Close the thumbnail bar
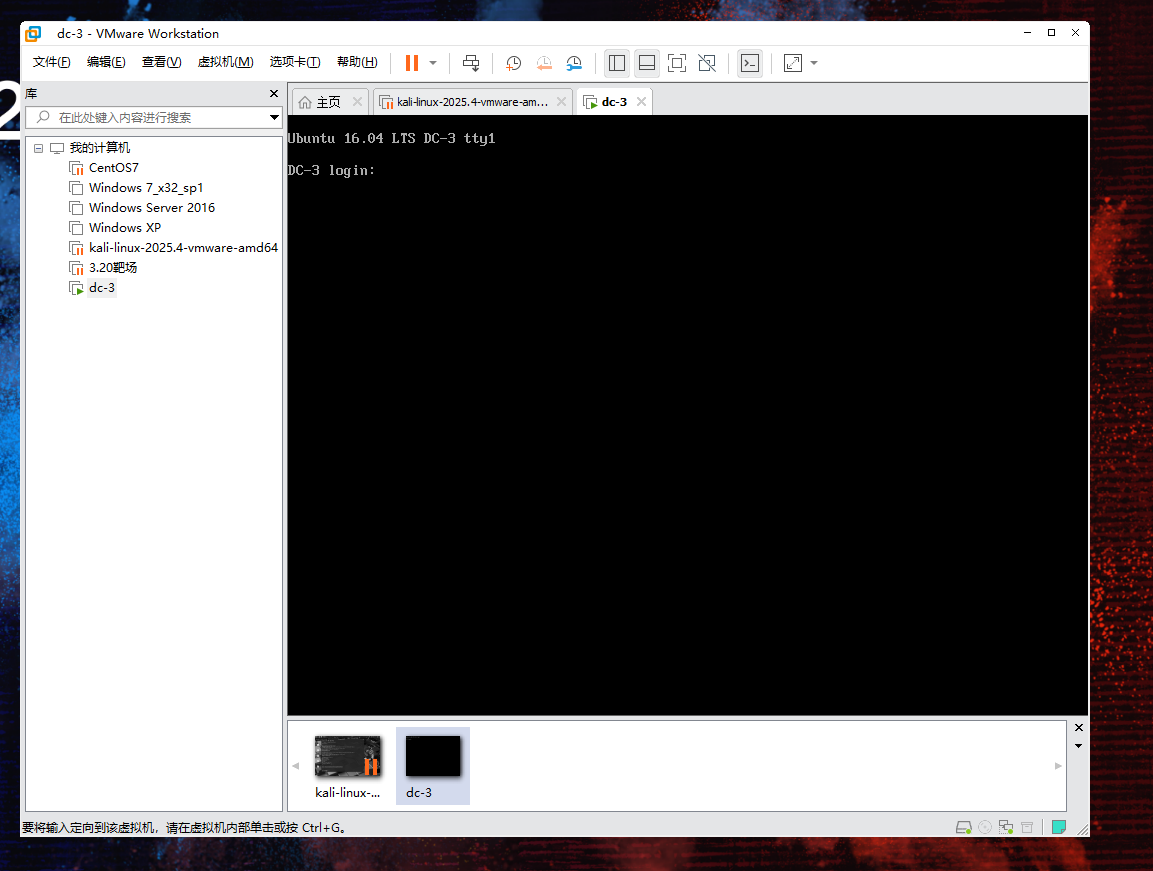 tap(1079, 728)
